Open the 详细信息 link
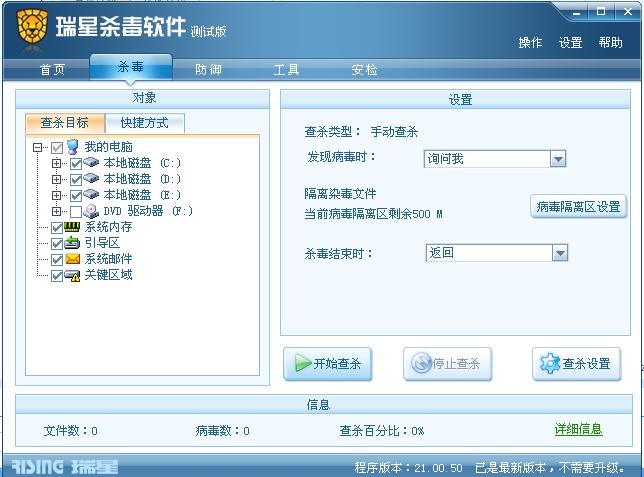Image resolution: width=644 pixels, height=477 pixels. click(578, 429)
